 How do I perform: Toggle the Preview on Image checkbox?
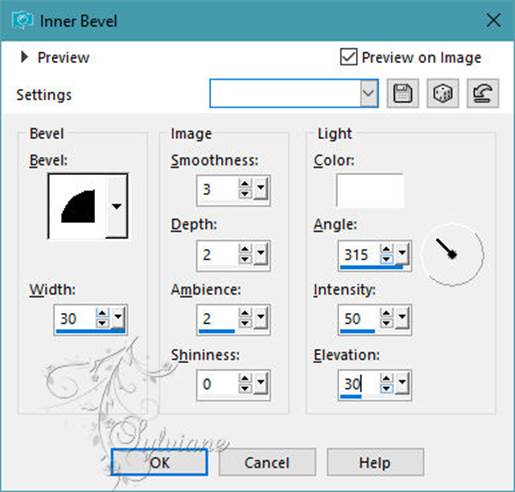(x=349, y=57)
